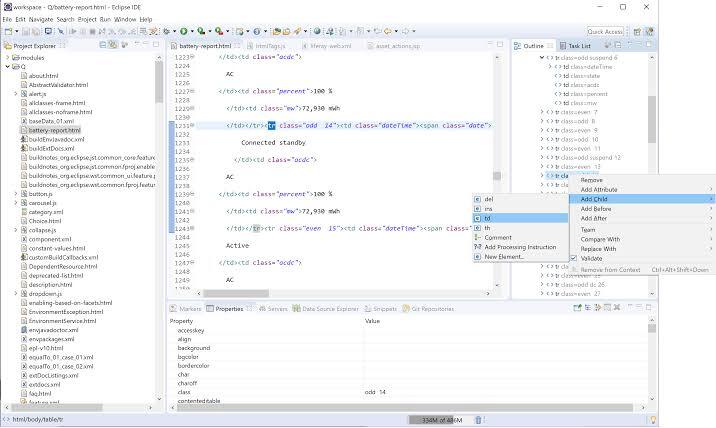Click the Open Perspective icon

coord(637,32)
